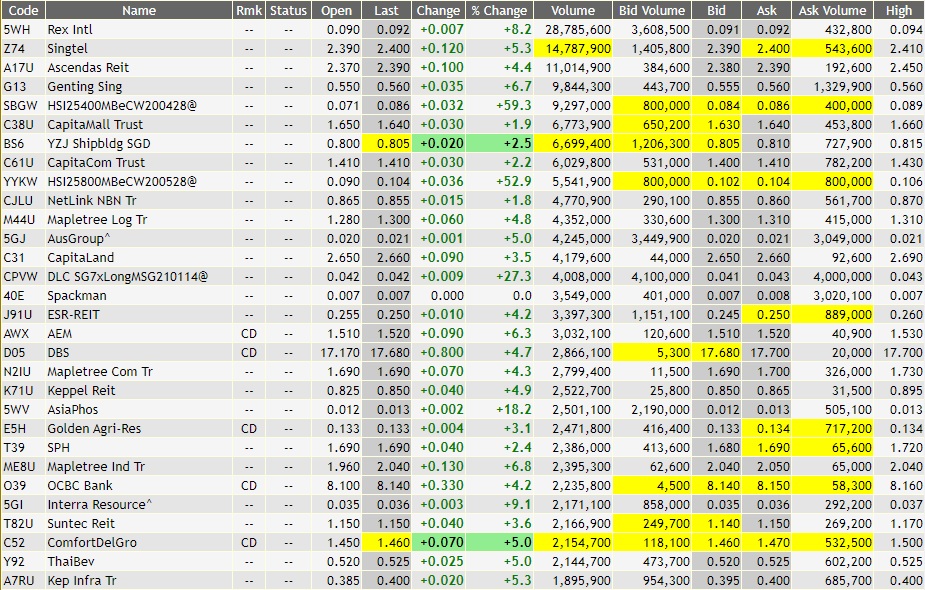Select the AEM stock name
The width and height of the screenshot is (925, 590).
click(x=60, y=333)
